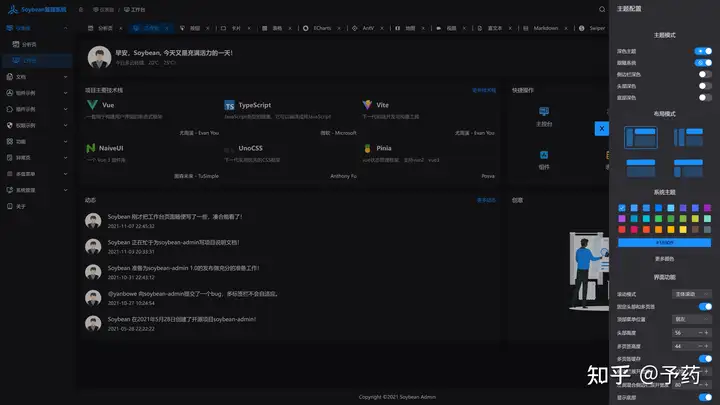
Task: Decrease 多页签高度 value with minus button
Action: [x=700, y=346]
